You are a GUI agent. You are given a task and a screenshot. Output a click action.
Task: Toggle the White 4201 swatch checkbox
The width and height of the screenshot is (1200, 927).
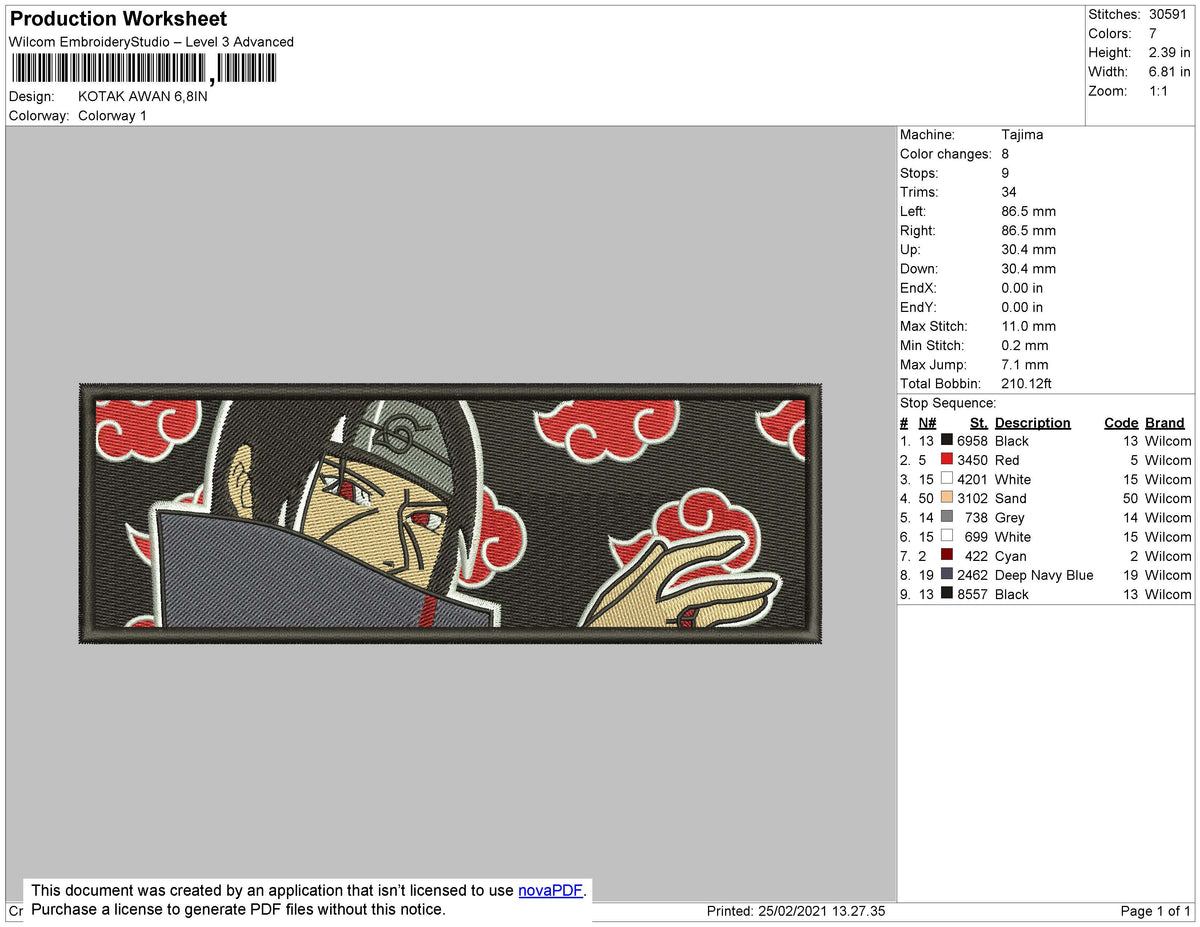(x=945, y=479)
